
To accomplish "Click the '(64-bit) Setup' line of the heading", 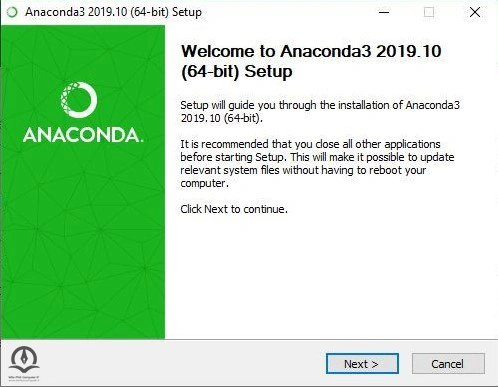I will pyautogui.click(x=237, y=71).
